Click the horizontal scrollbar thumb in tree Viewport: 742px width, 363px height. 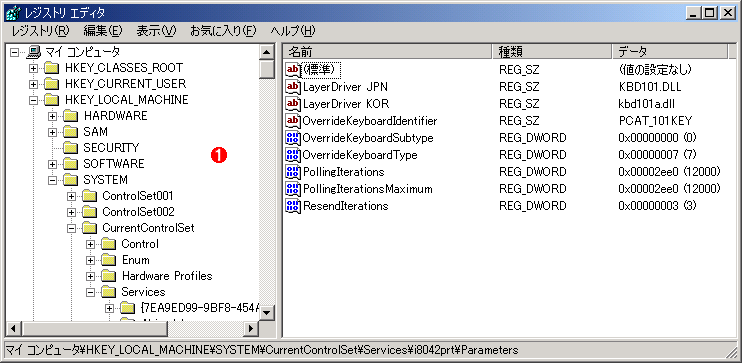(94, 328)
